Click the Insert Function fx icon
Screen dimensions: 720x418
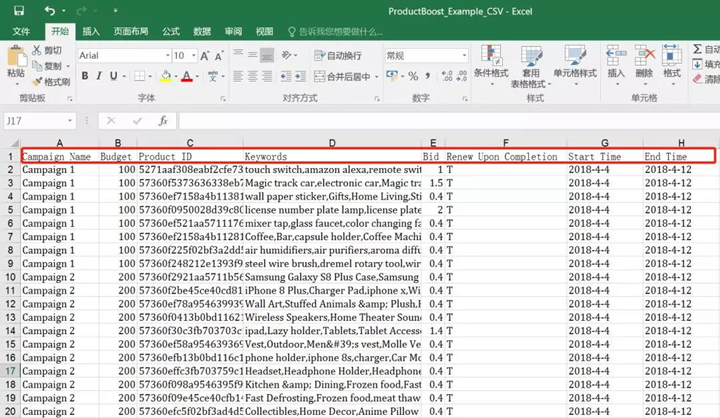162,120
